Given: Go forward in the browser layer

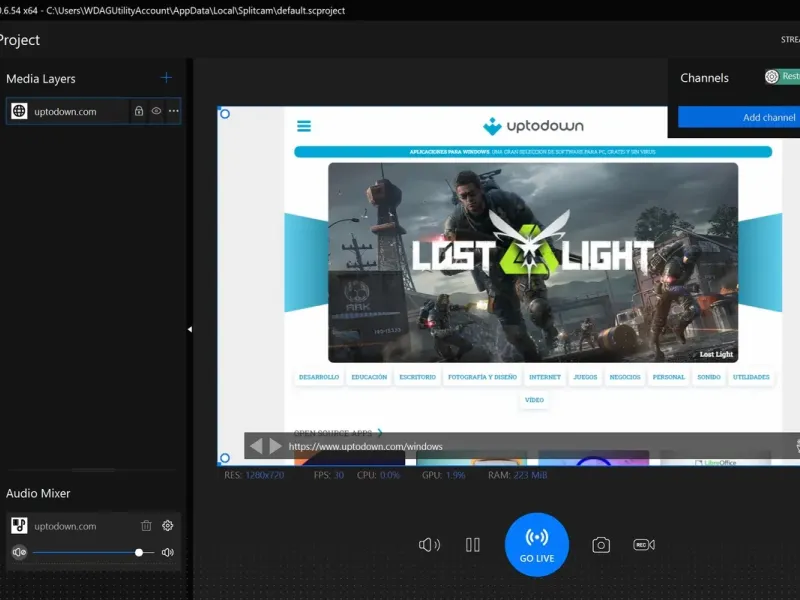Looking at the screenshot, I should pyautogui.click(x=273, y=446).
